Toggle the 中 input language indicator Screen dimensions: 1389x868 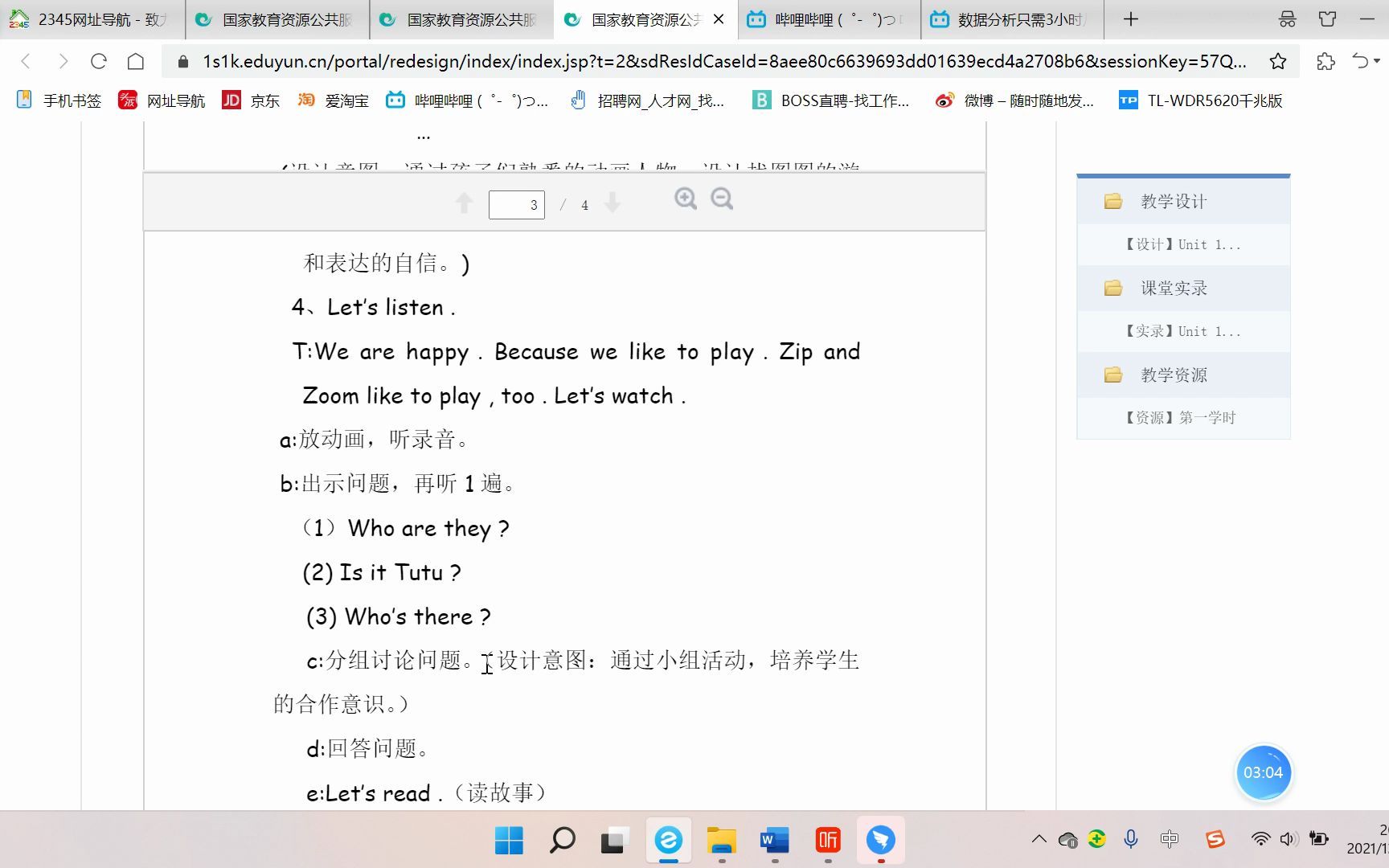pyautogui.click(x=1170, y=839)
